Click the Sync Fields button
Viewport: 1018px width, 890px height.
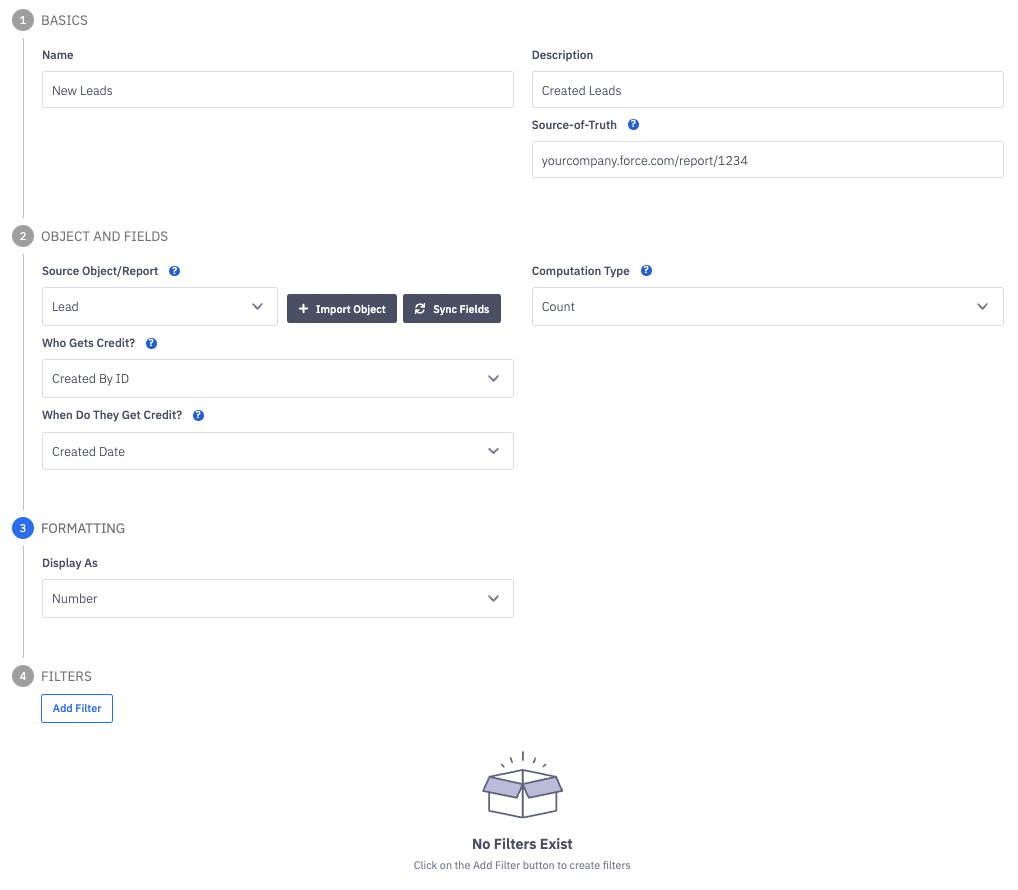coord(451,309)
